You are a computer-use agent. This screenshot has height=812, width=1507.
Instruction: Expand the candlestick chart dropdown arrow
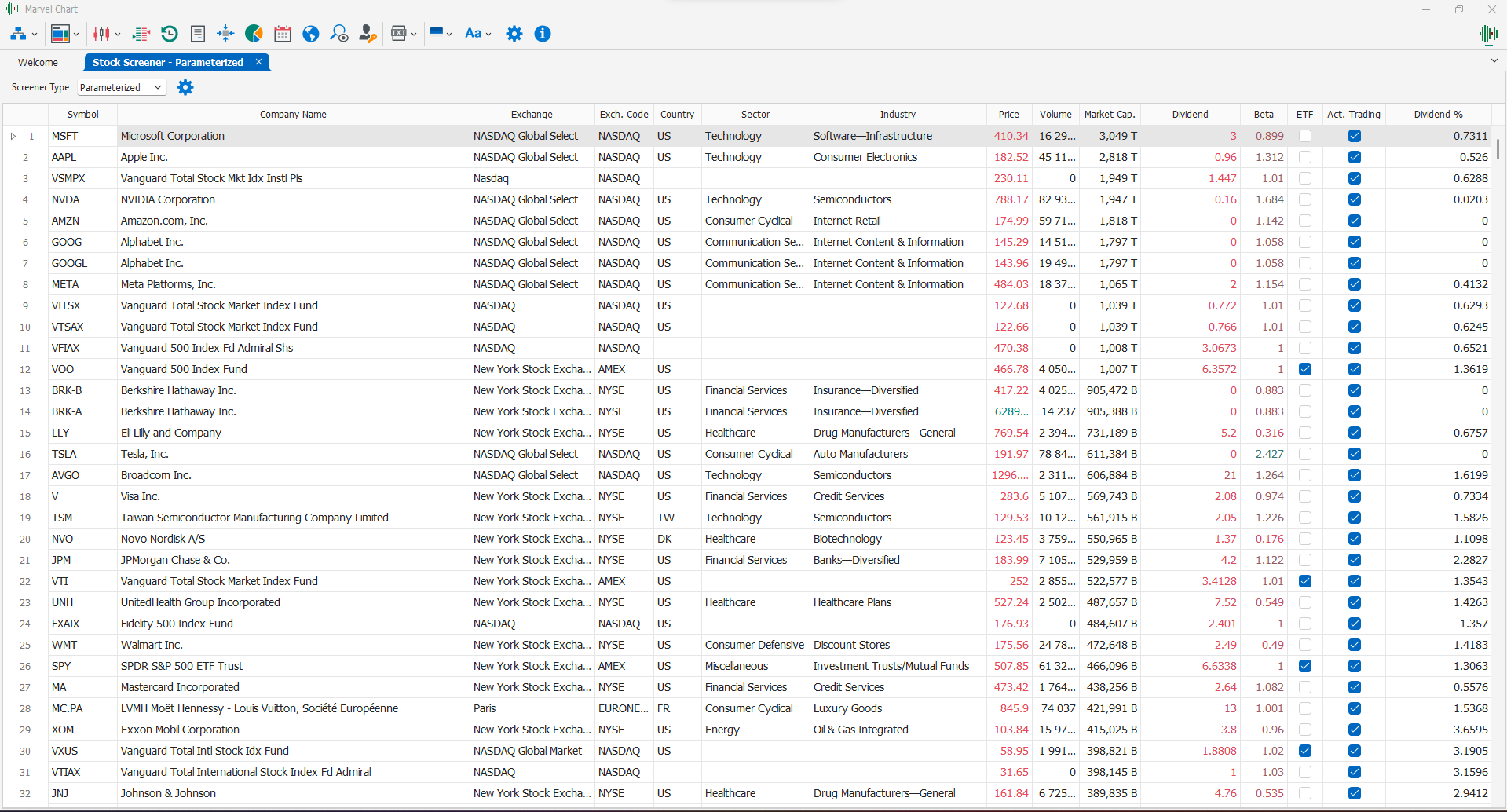pos(118,35)
